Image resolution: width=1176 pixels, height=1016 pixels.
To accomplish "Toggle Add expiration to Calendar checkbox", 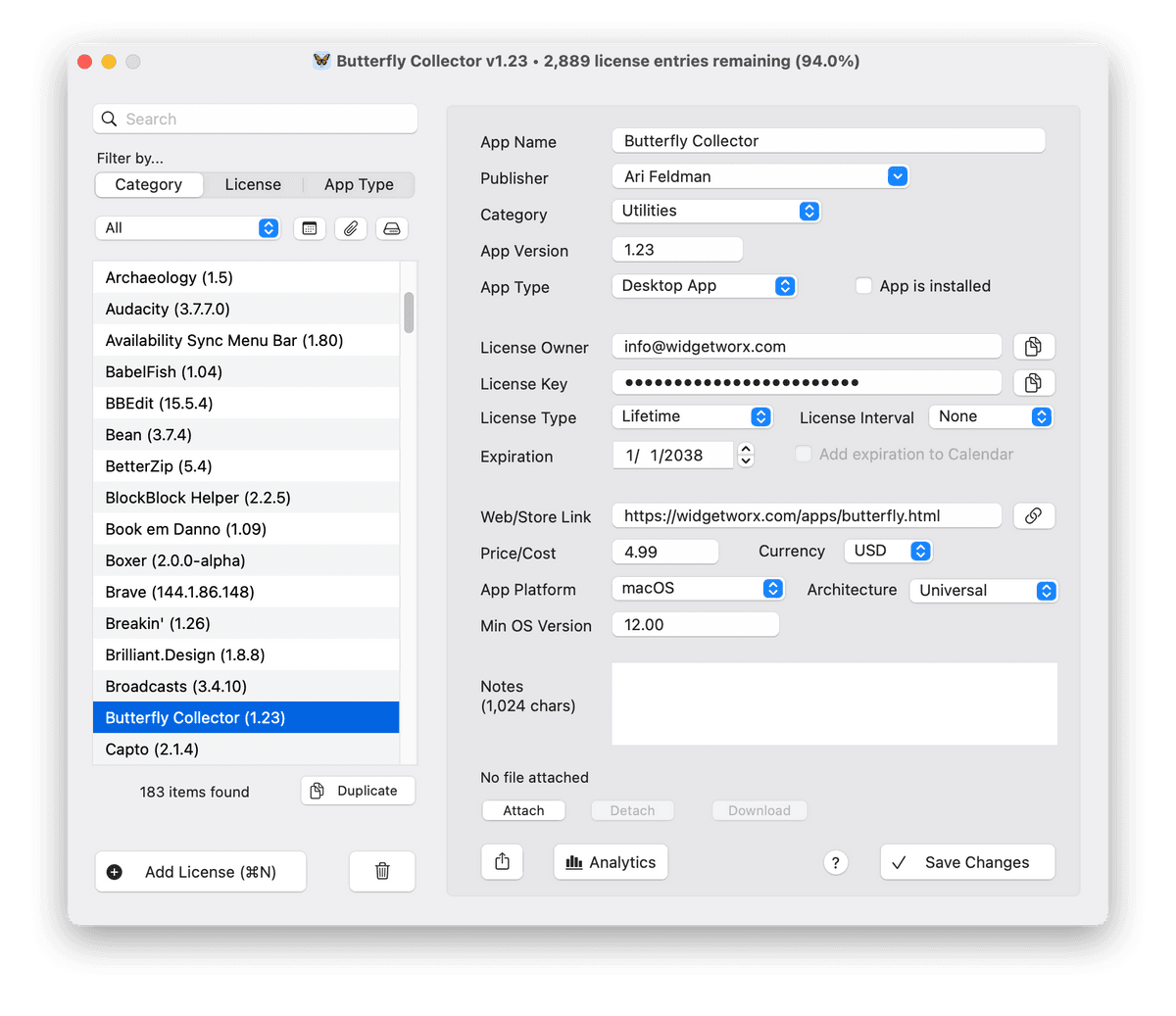I will [x=804, y=455].
